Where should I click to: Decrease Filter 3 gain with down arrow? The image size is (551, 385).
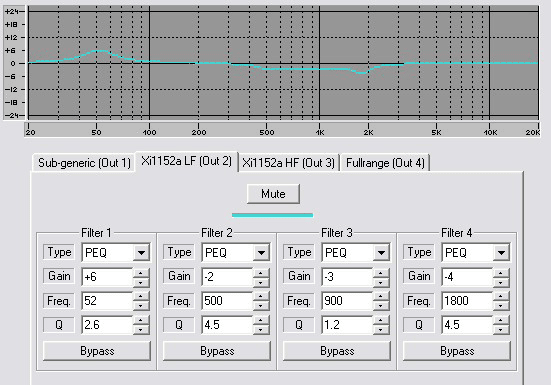[x=381, y=282]
